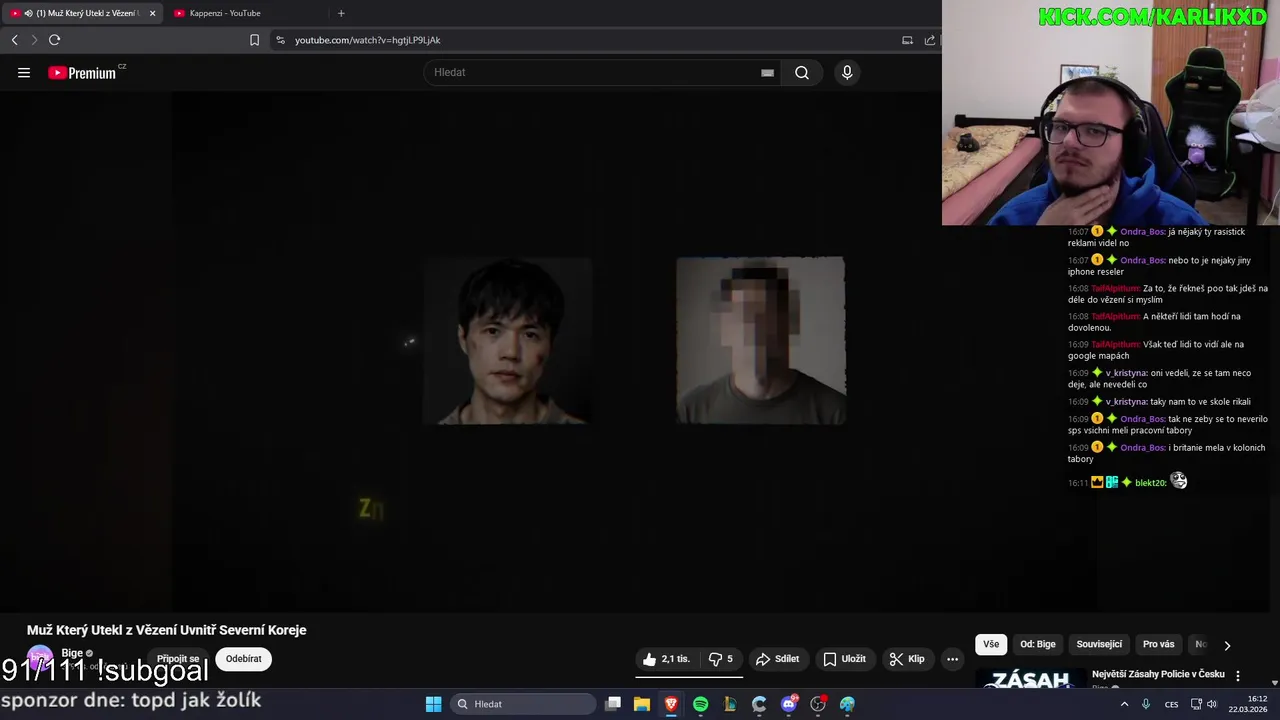Open Task View on taskbar

point(613,704)
